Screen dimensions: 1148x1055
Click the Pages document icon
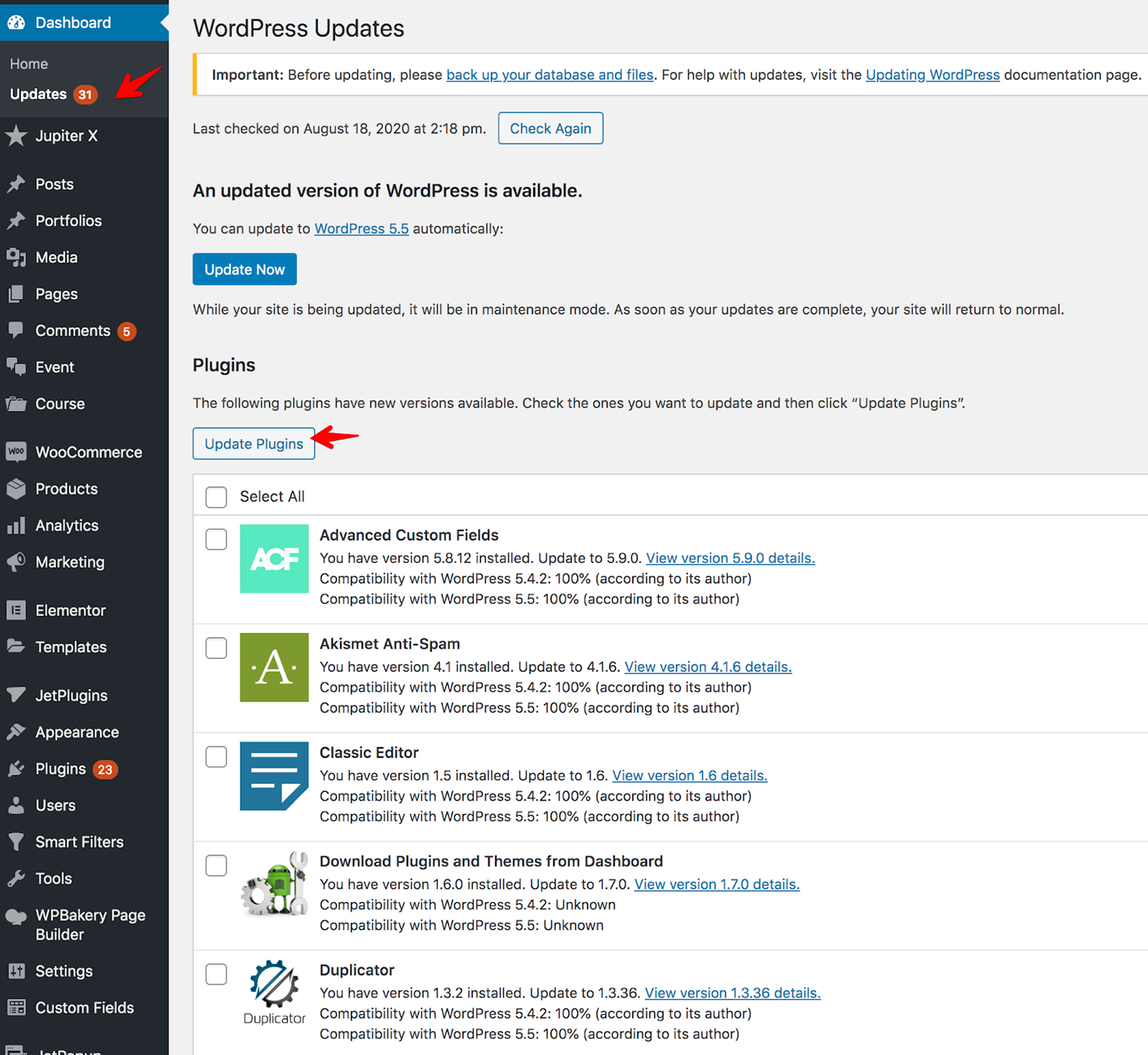17,294
